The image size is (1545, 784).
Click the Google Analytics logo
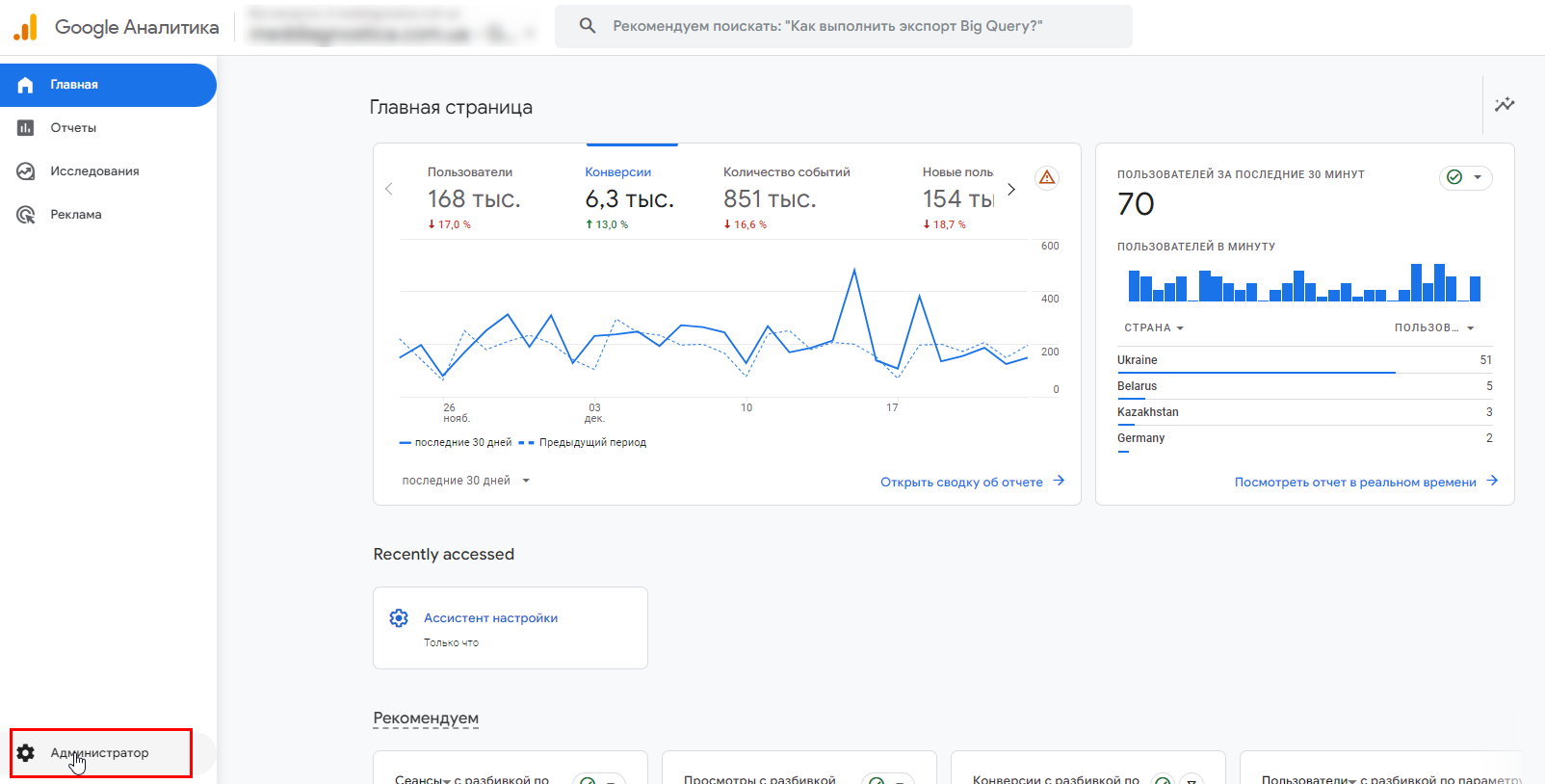point(25,27)
